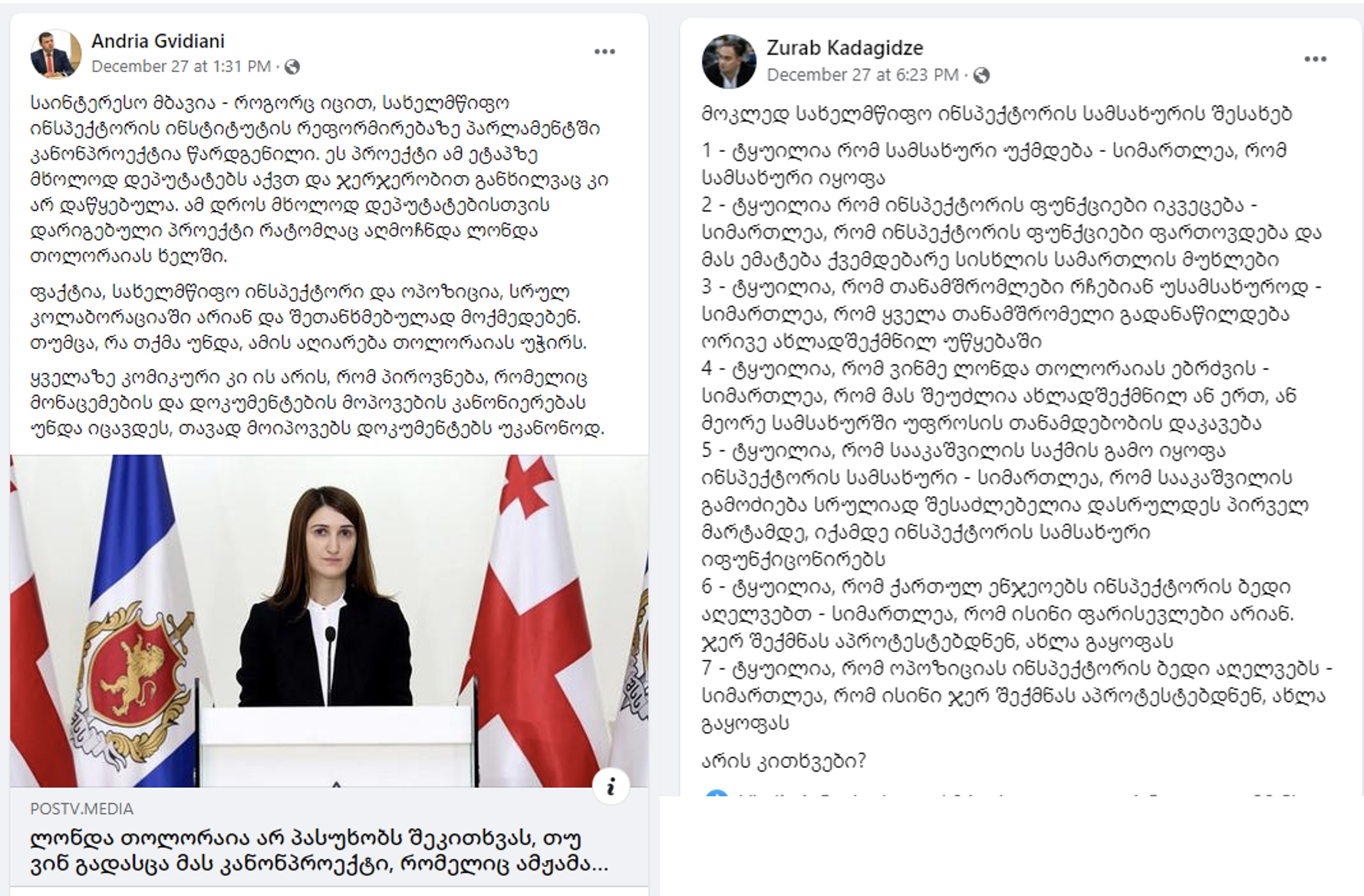The height and width of the screenshot is (896, 1364).
Task: Open the three-dot options menu on Zurab Kadagidze's post
Action: (x=1315, y=59)
